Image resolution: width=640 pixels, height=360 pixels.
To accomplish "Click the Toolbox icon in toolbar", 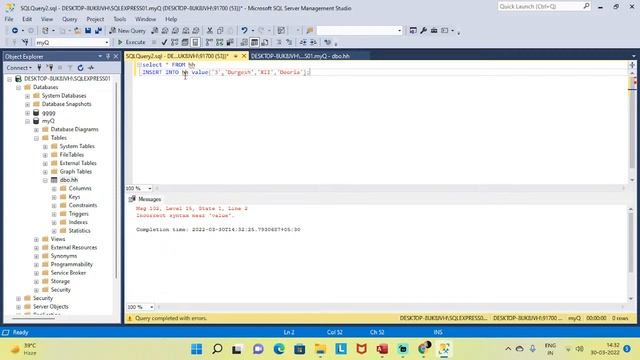I will [434, 31].
